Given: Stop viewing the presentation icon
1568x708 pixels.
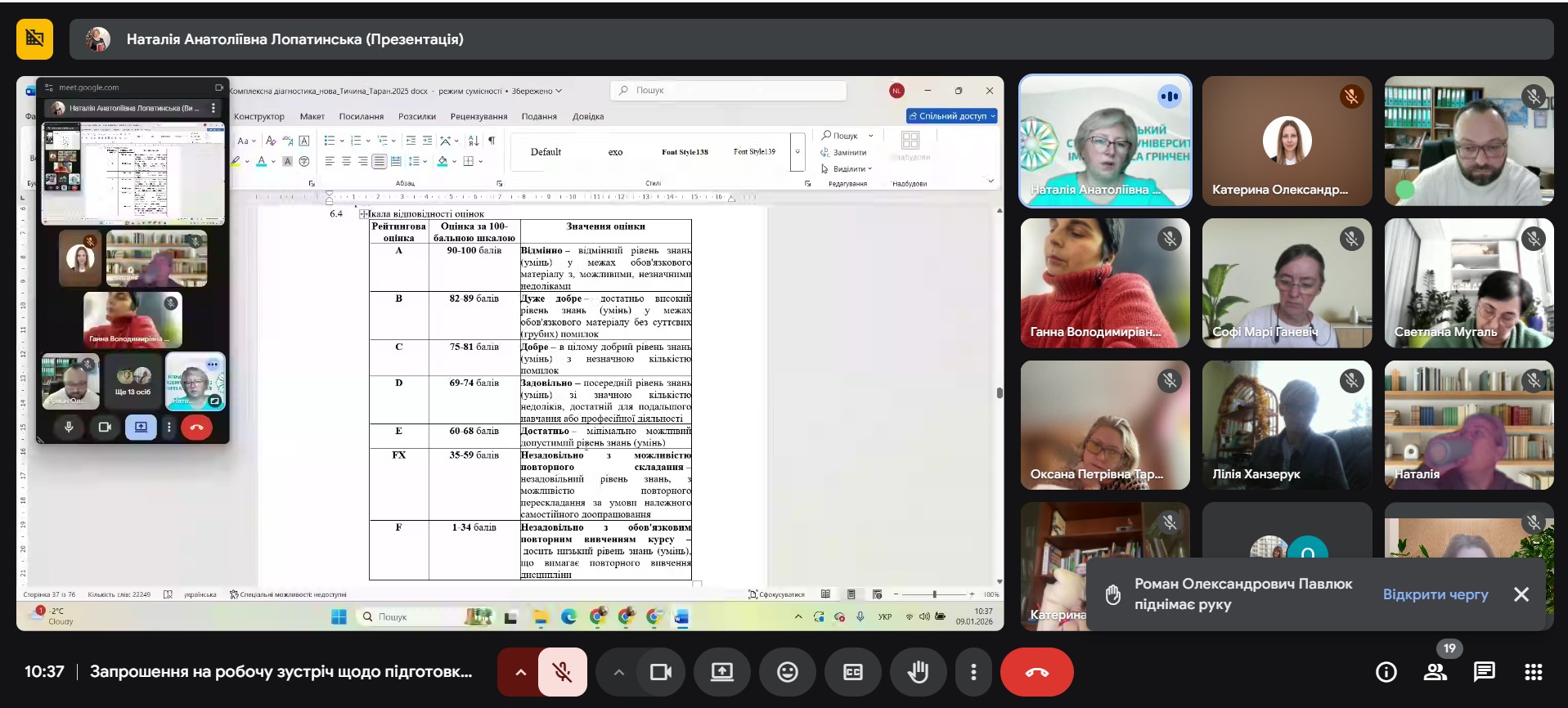Looking at the screenshot, I should (x=34, y=38).
